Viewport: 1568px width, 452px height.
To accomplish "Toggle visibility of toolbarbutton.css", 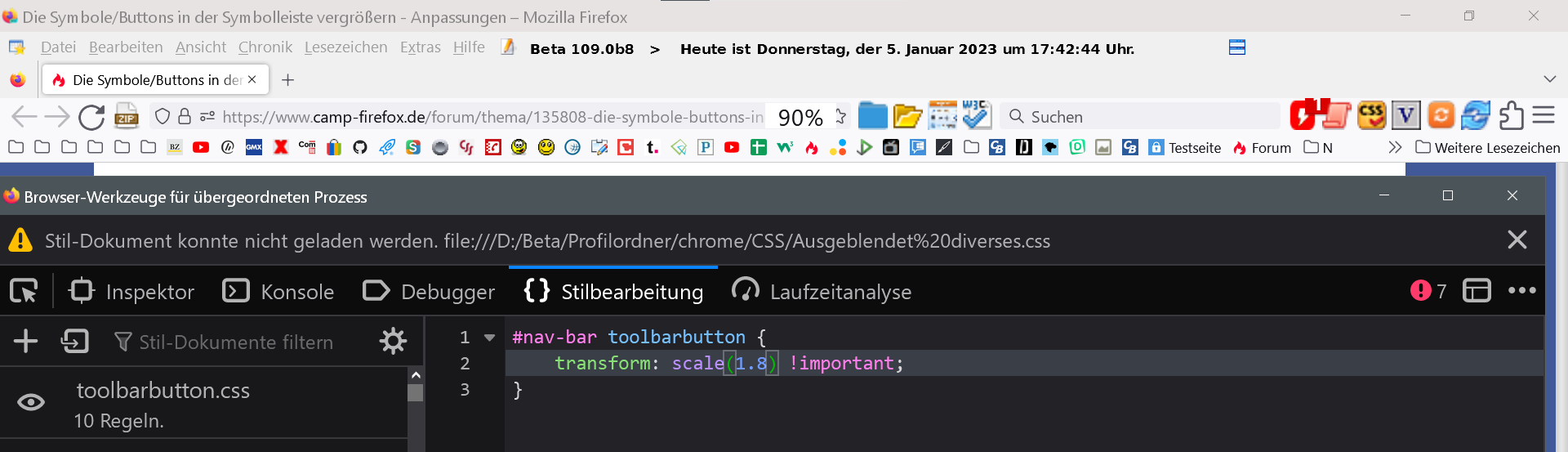I will click(x=31, y=403).
